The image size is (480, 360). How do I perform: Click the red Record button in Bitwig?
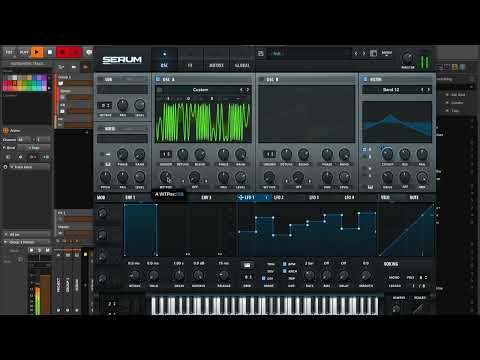coord(63,52)
